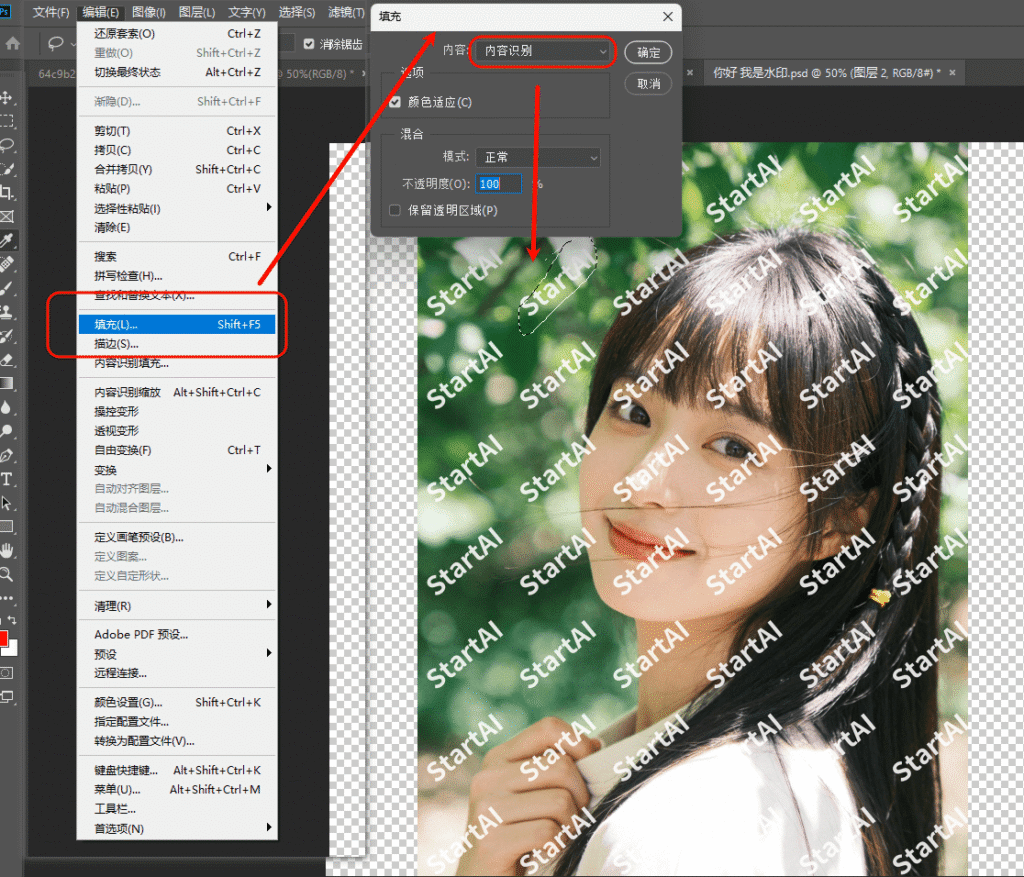Select the Crop tool
The width and height of the screenshot is (1024, 877).
[x=7, y=192]
